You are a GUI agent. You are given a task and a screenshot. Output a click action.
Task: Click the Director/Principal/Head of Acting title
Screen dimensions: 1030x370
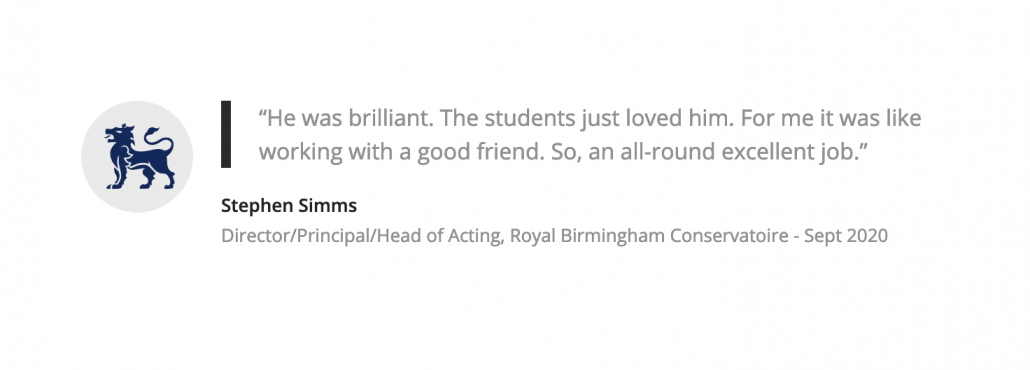362,236
